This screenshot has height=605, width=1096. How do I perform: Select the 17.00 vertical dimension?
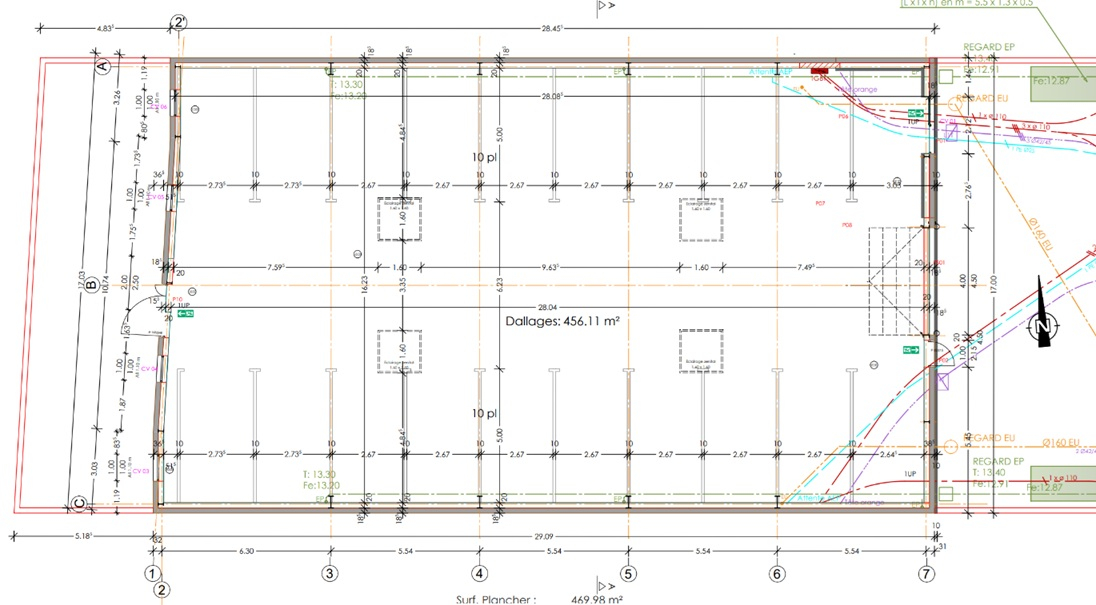tap(993, 284)
